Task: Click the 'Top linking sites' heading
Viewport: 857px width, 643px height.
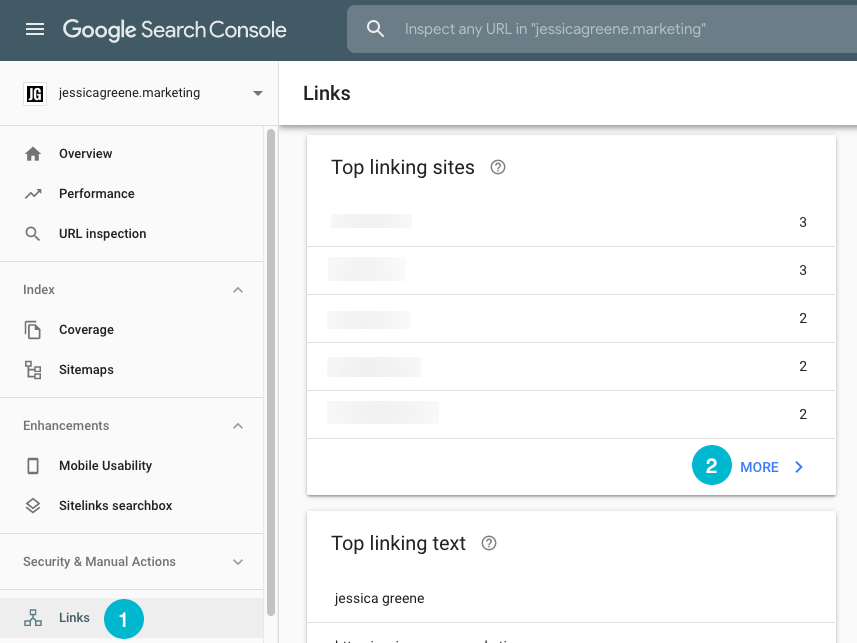Action: [x=403, y=167]
